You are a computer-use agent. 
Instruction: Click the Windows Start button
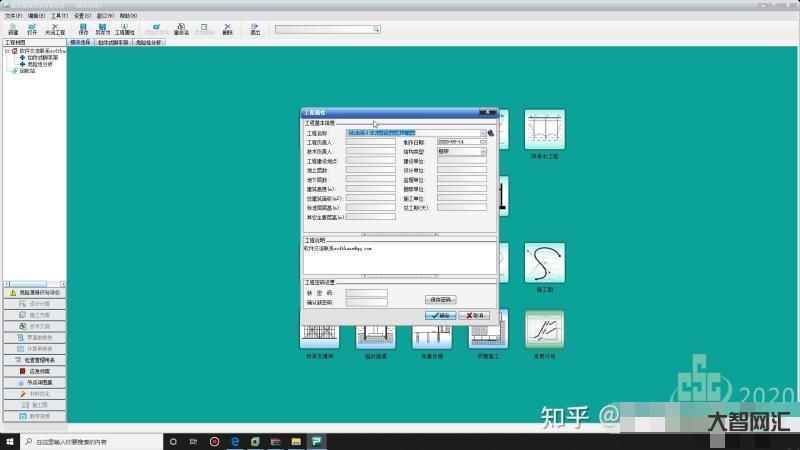(9, 441)
